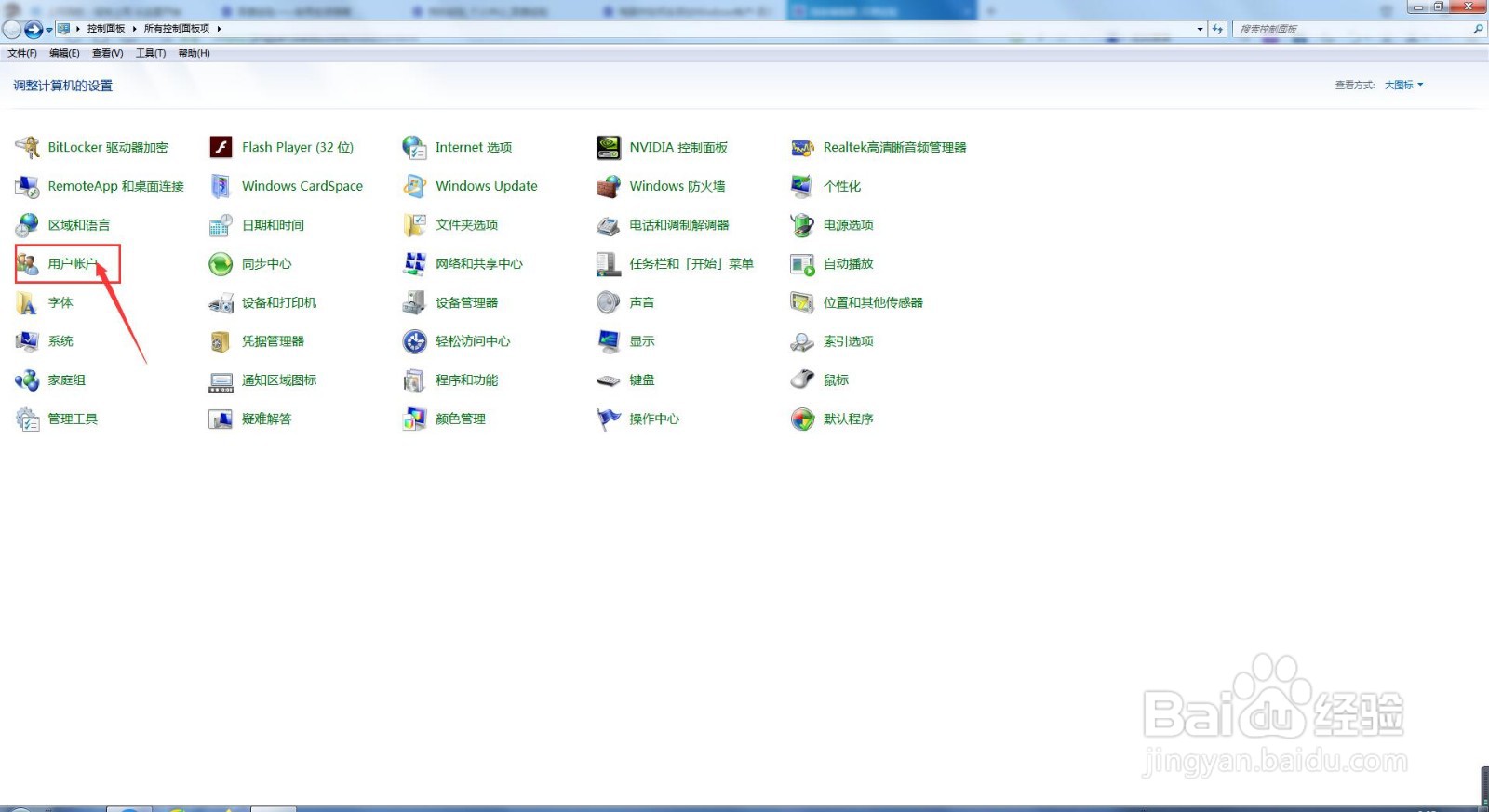Open 日期和时间 icon
Image resolution: width=1489 pixels, height=812 pixels.
[x=221, y=225]
